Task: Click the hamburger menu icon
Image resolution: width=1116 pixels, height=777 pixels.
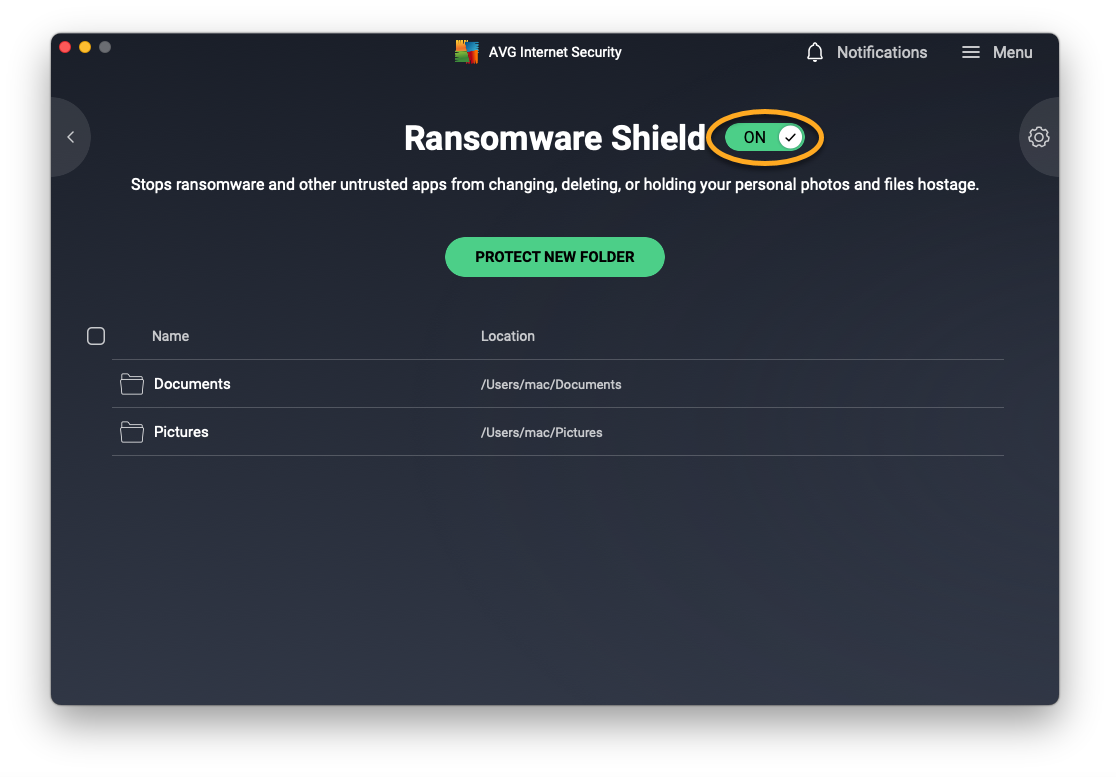Action: (970, 52)
